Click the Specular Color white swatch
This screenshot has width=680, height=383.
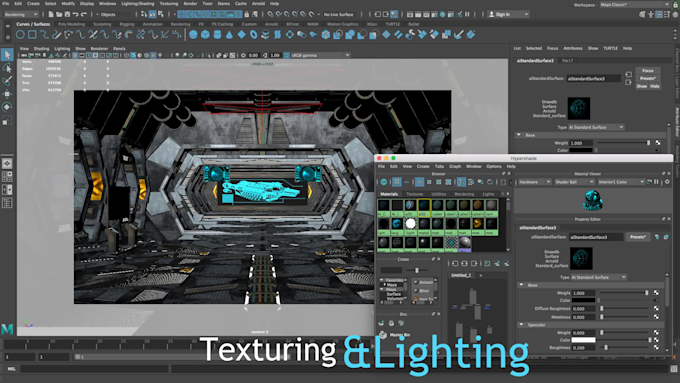click(x=583, y=340)
